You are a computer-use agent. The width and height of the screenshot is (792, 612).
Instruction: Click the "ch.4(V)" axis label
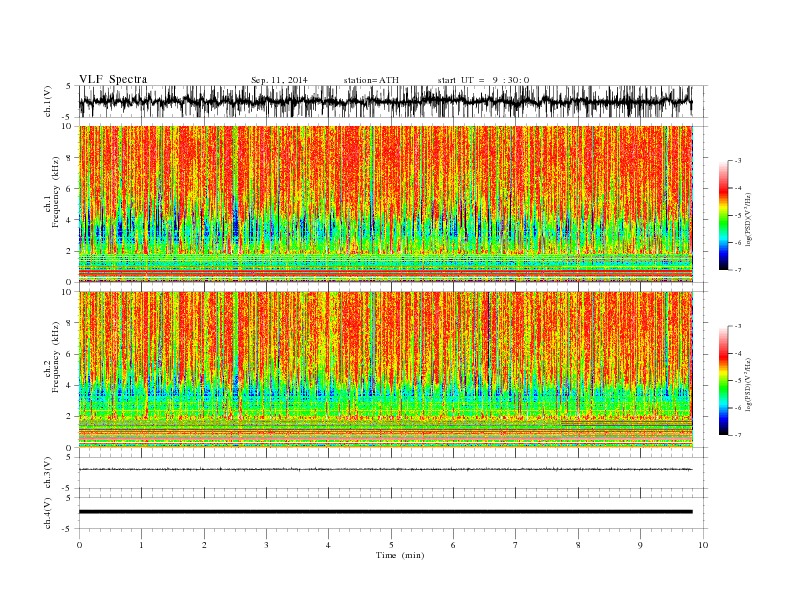point(48,513)
